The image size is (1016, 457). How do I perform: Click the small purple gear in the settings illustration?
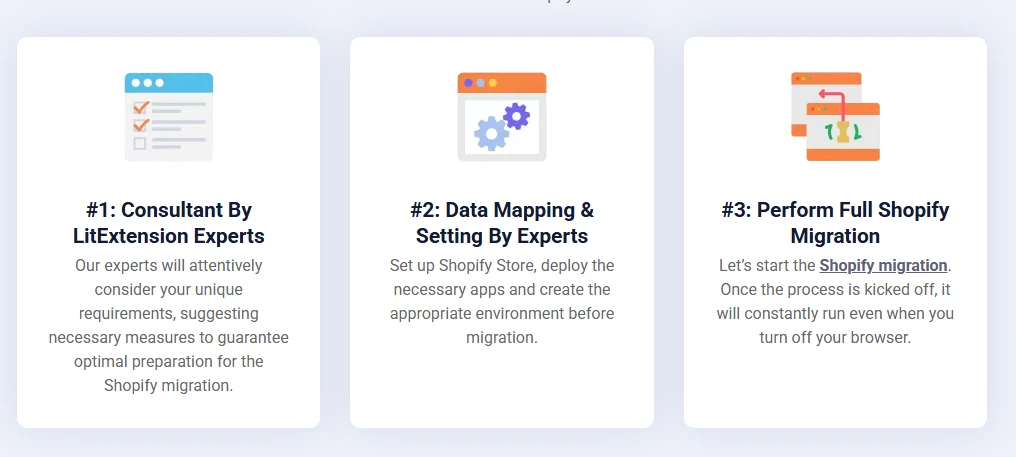pos(517,116)
